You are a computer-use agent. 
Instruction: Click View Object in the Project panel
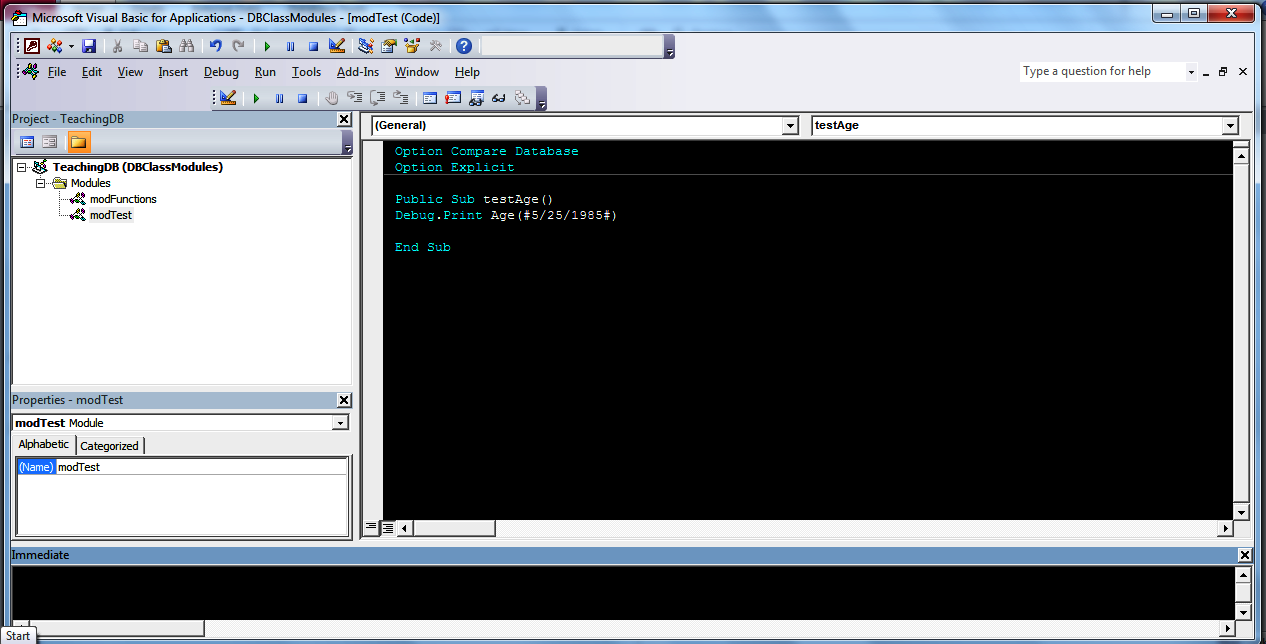50,142
